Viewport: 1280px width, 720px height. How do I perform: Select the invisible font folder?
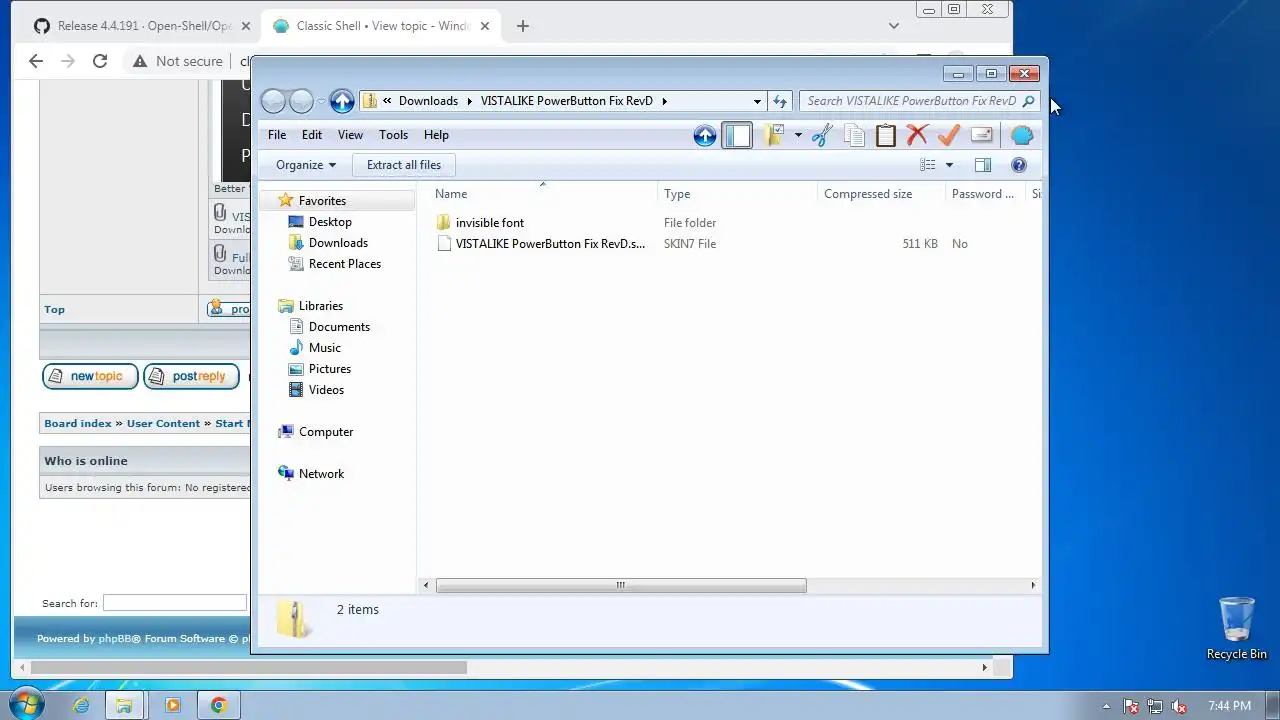click(480, 223)
